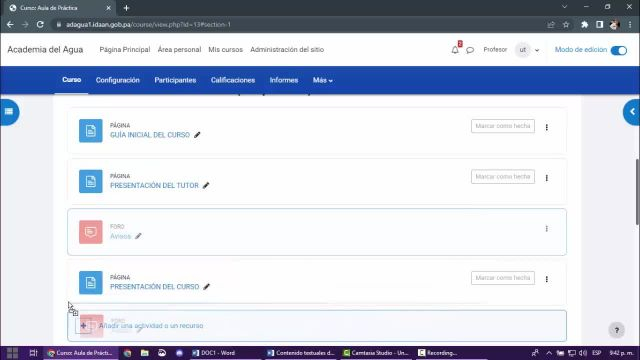Screen dimensions: 640x360
Task: Click the PRESENTACIÓN DEL TUTOR page icon
Action: pyautogui.click(x=91, y=181)
